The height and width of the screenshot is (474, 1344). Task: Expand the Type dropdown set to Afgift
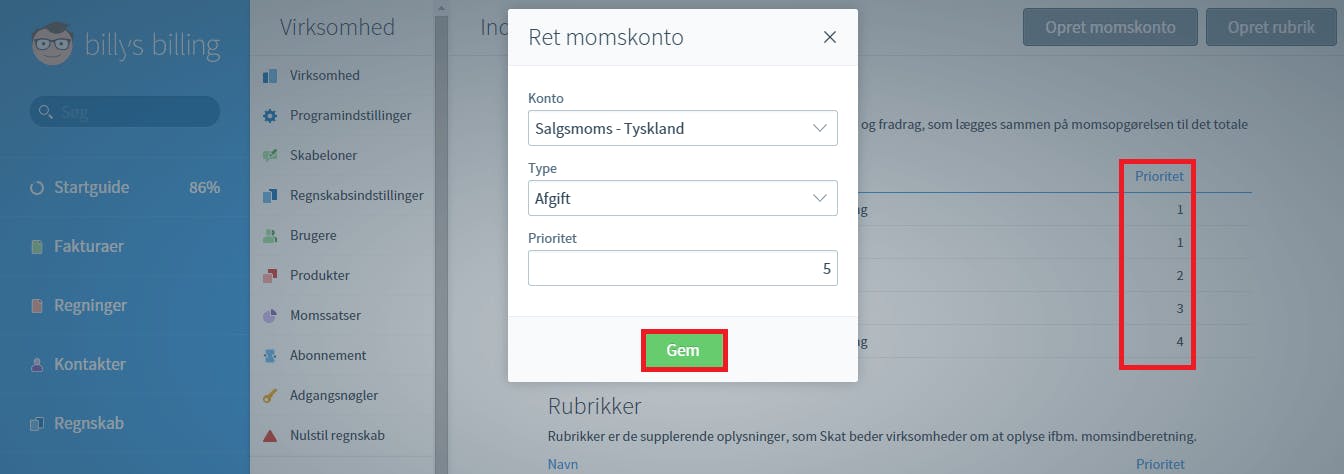(683, 198)
